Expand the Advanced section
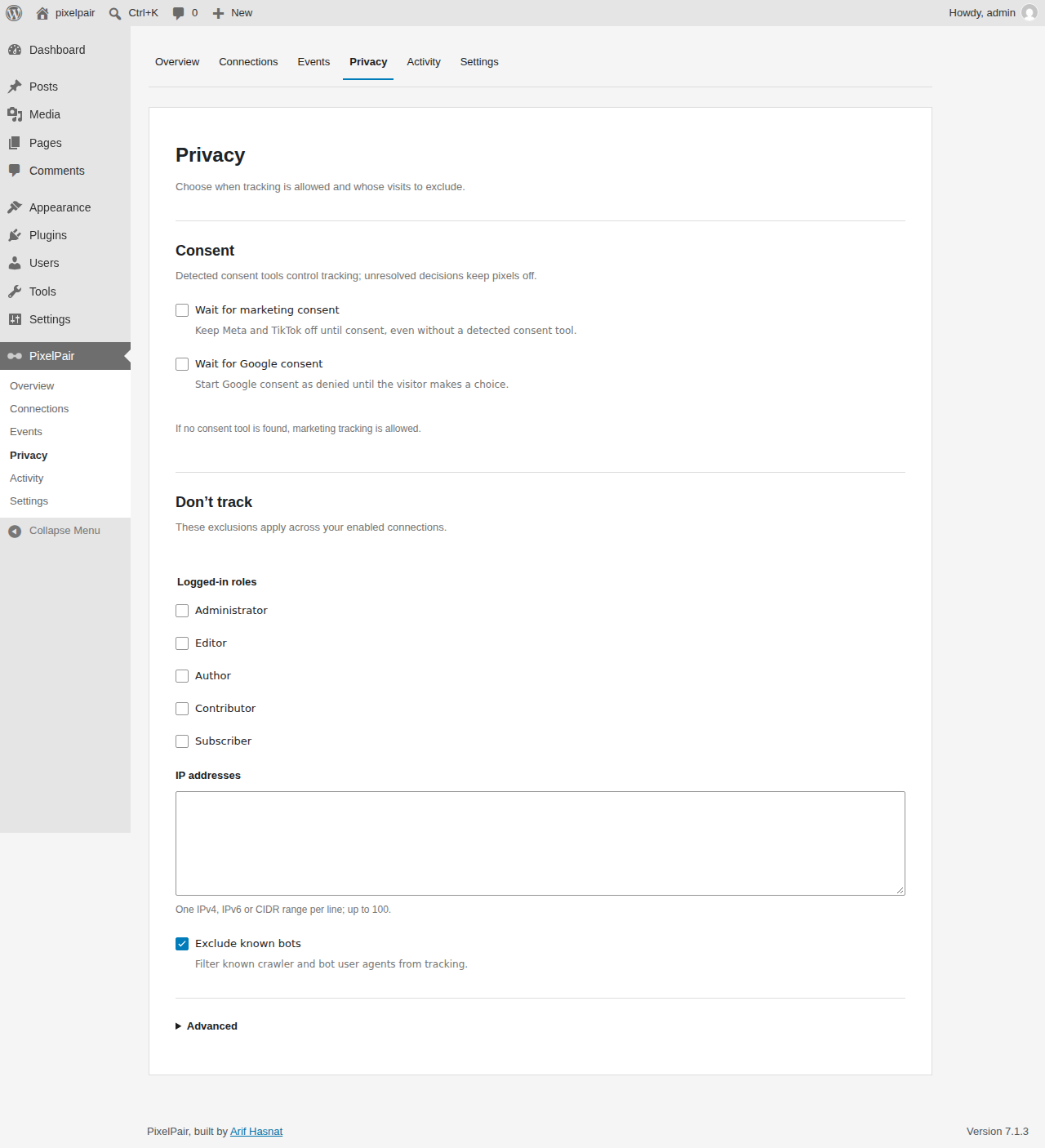Viewport: 1045px width, 1148px height. coord(207,1026)
